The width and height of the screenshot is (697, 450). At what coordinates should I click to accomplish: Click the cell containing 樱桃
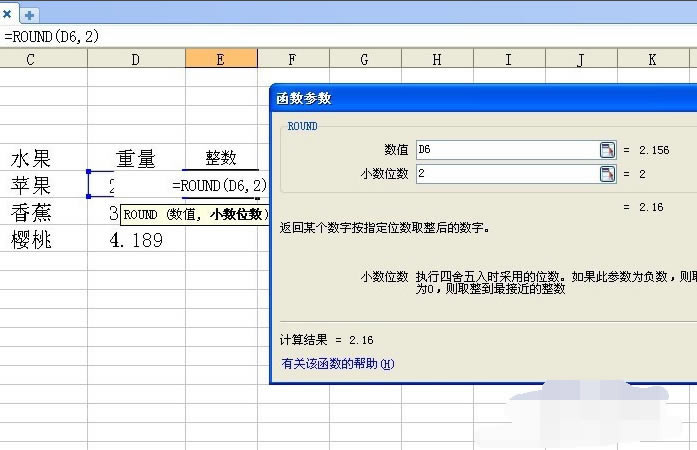tap(44, 239)
